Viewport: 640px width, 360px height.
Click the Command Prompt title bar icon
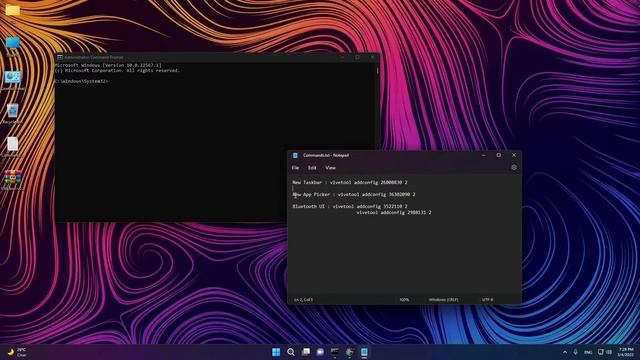(x=60, y=58)
